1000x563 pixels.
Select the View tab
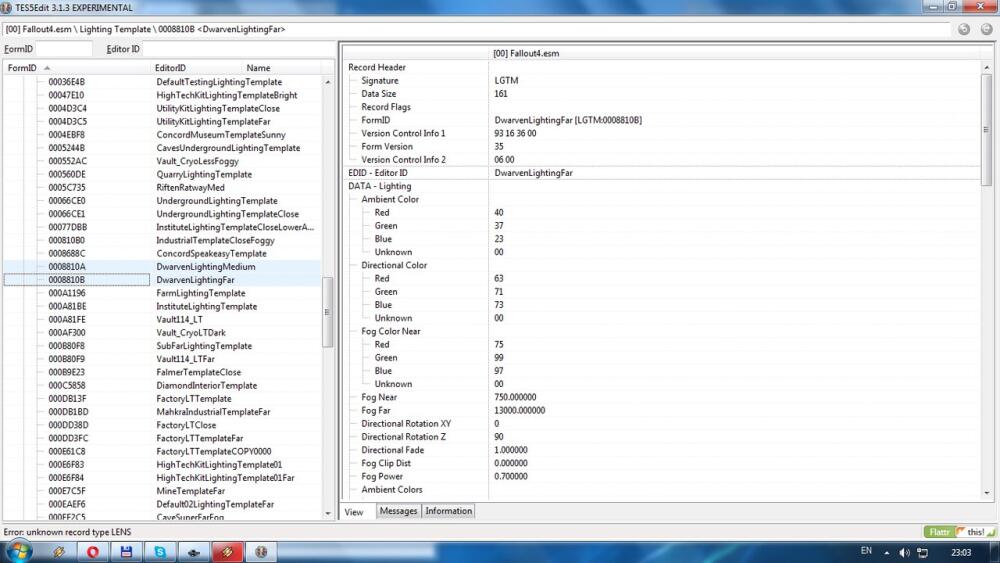(x=354, y=511)
